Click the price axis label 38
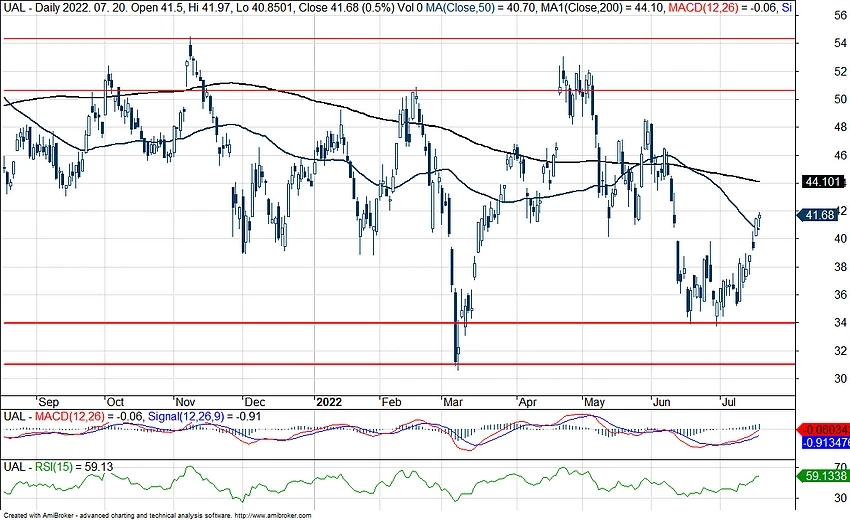The width and height of the screenshot is (850, 520). [841, 267]
